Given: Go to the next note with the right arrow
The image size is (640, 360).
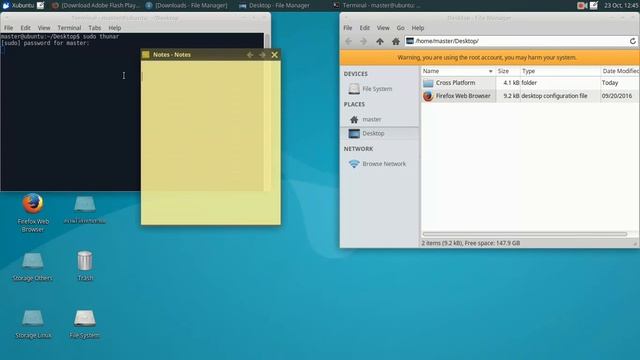Looking at the screenshot, I should click(x=262, y=55).
